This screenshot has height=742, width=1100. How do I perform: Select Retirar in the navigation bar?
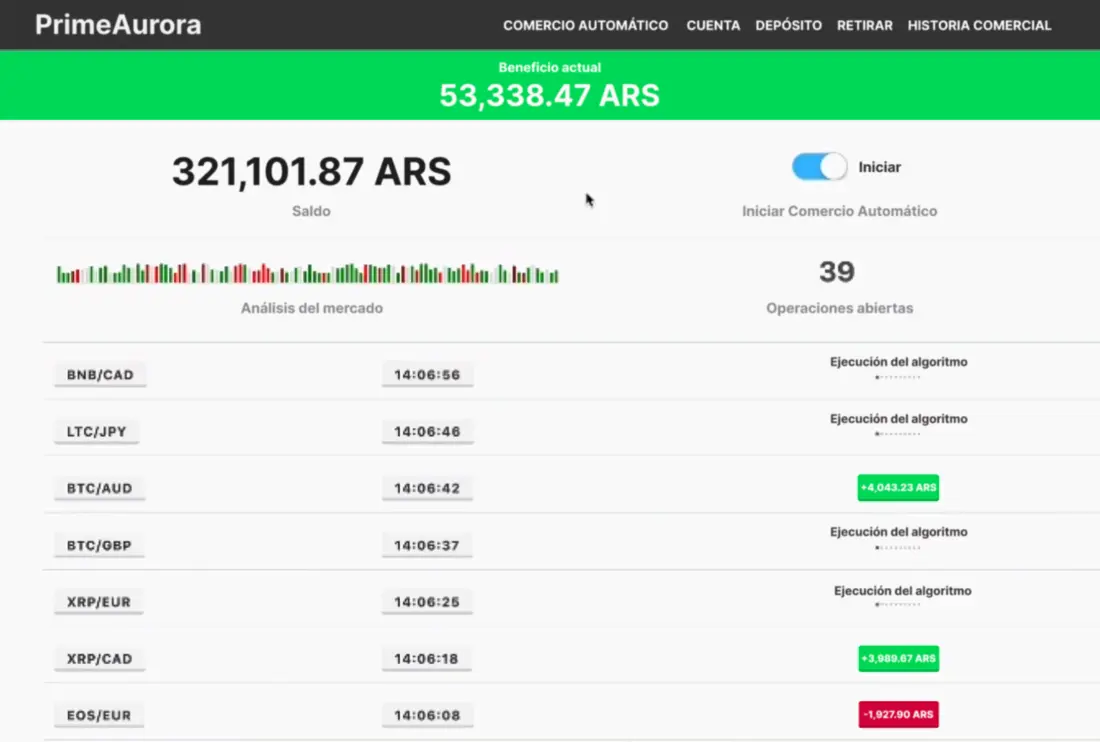click(x=864, y=26)
